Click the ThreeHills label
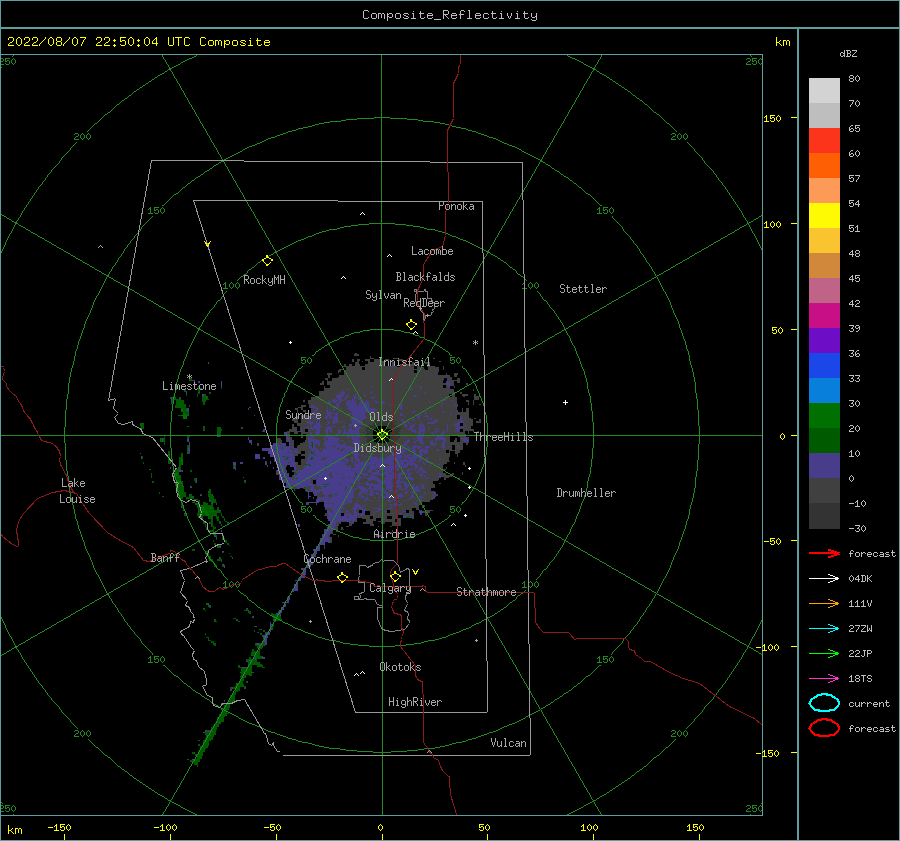The height and width of the screenshot is (841, 900). 503,437
